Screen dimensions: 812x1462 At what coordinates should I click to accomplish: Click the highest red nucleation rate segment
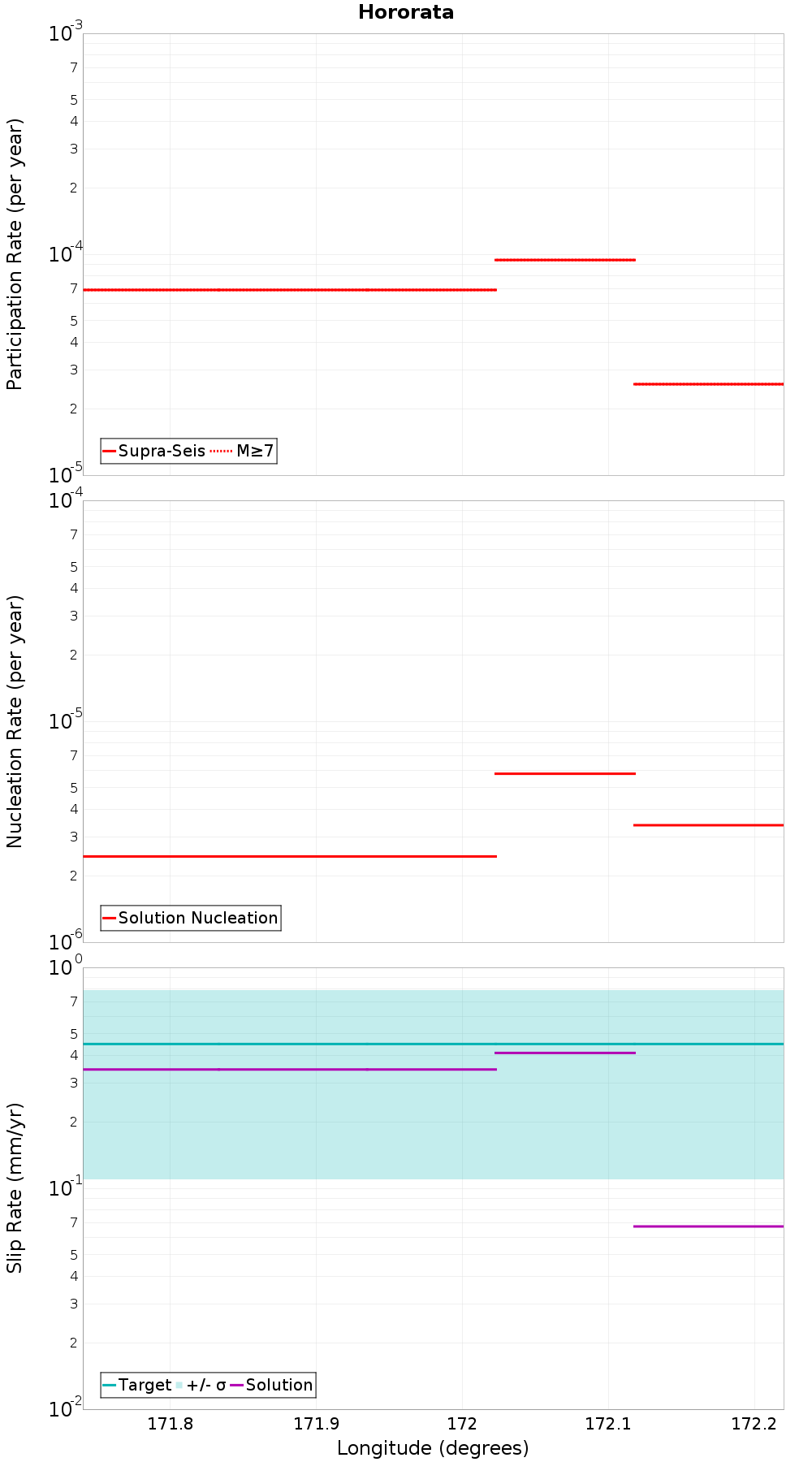pos(565,773)
